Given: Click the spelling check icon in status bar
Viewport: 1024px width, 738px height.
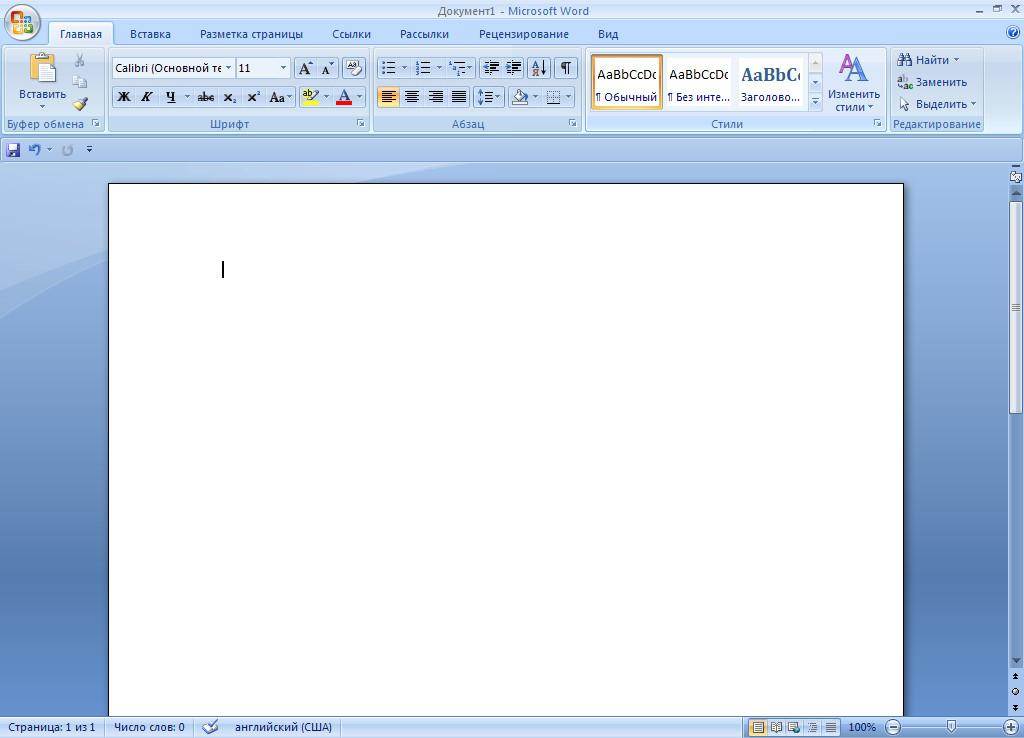Looking at the screenshot, I should [x=210, y=727].
